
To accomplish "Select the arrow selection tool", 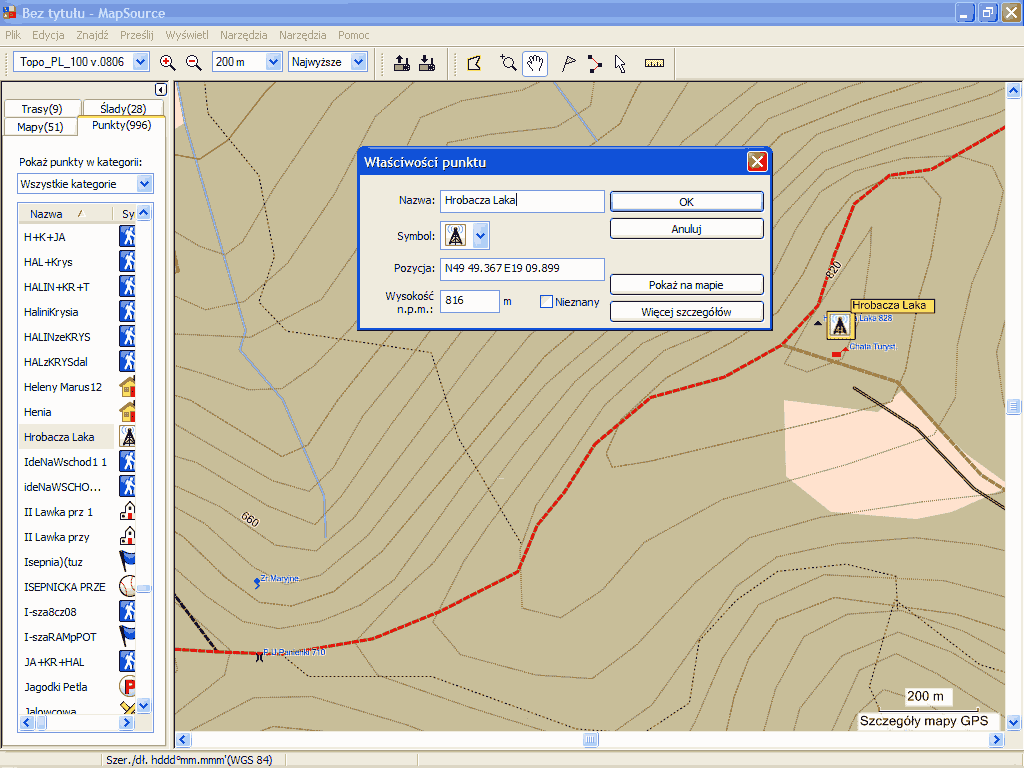I will pos(620,63).
